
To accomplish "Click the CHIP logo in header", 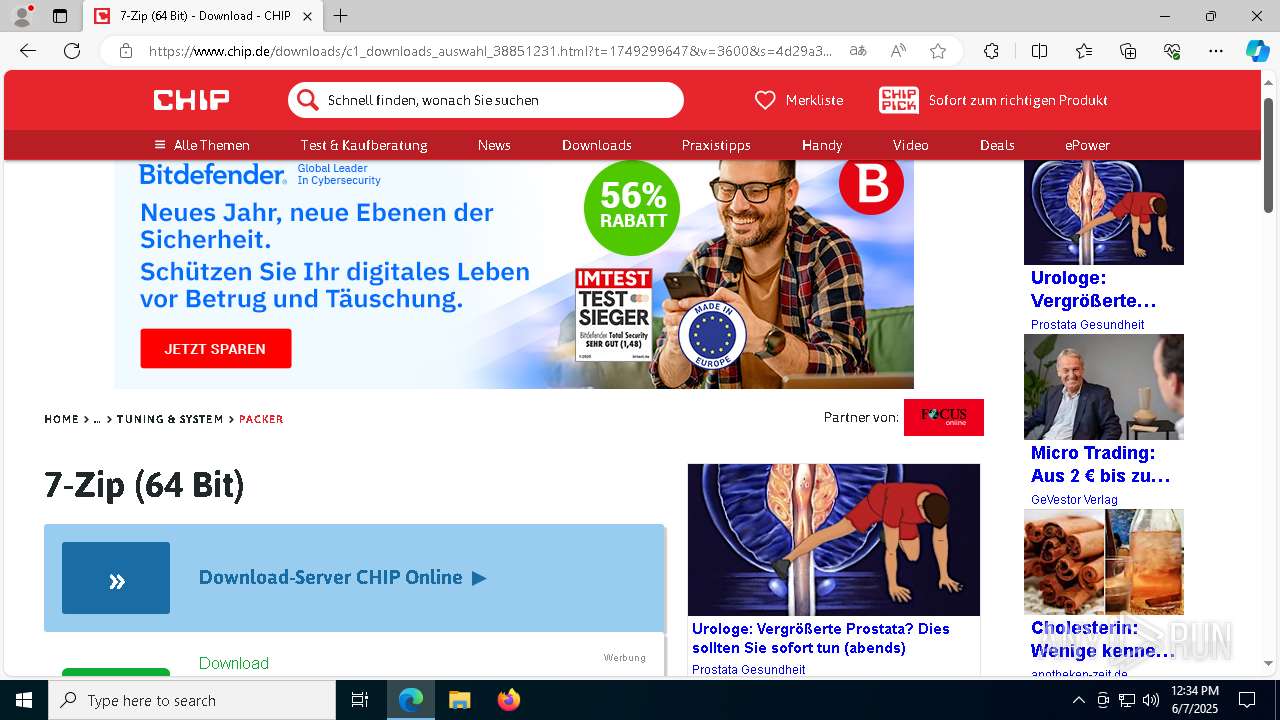I will coord(191,100).
